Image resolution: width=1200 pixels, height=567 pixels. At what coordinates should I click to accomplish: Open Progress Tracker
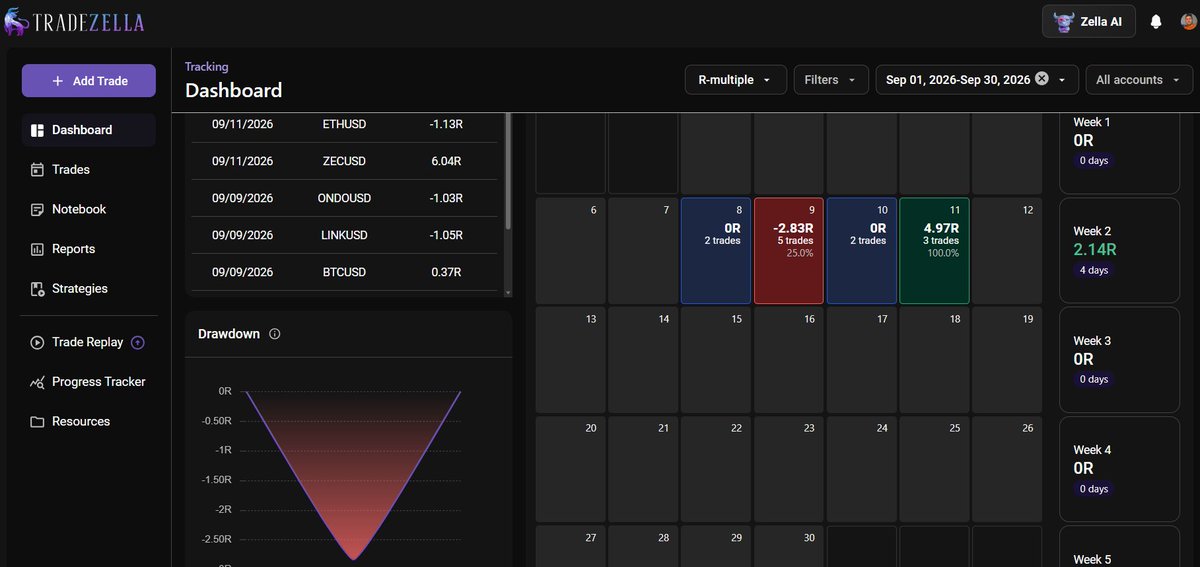(x=89, y=382)
